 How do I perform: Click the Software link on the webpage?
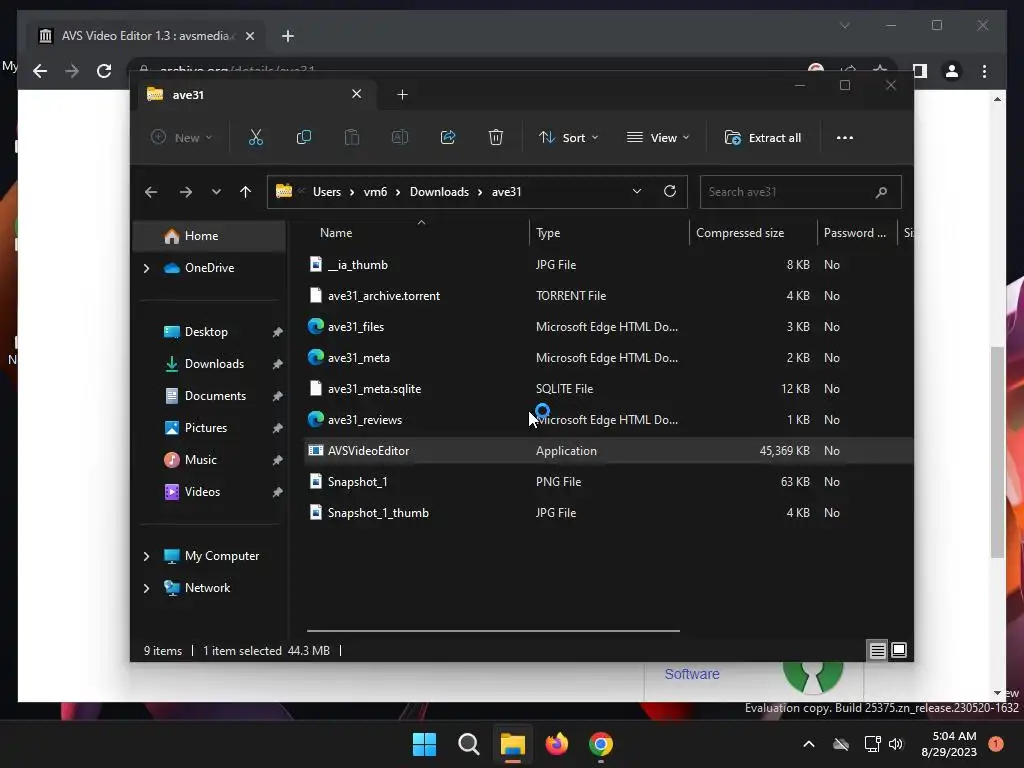[x=692, y=674]
